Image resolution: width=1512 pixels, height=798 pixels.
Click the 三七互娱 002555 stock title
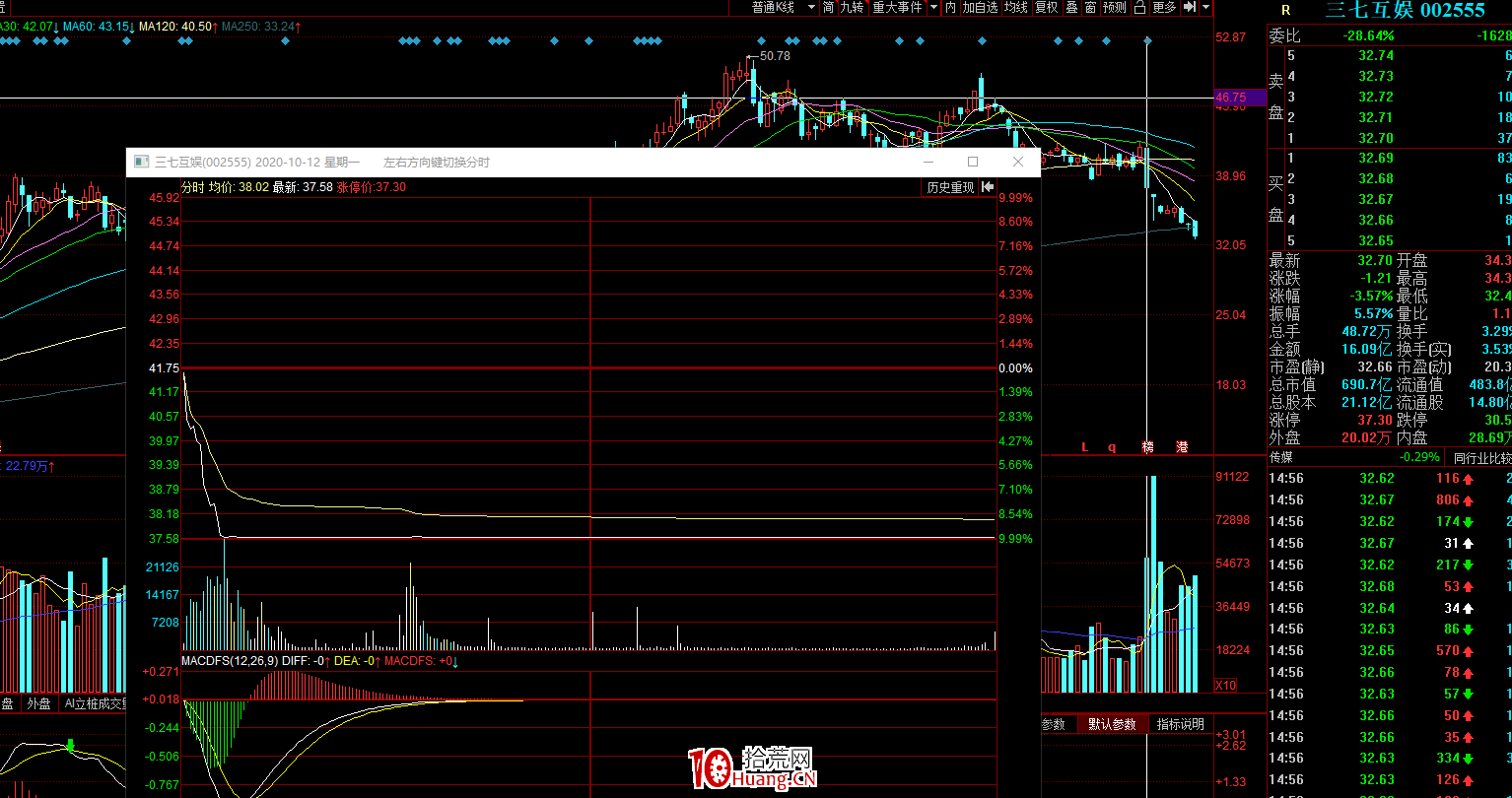[x=1405, y=11]
